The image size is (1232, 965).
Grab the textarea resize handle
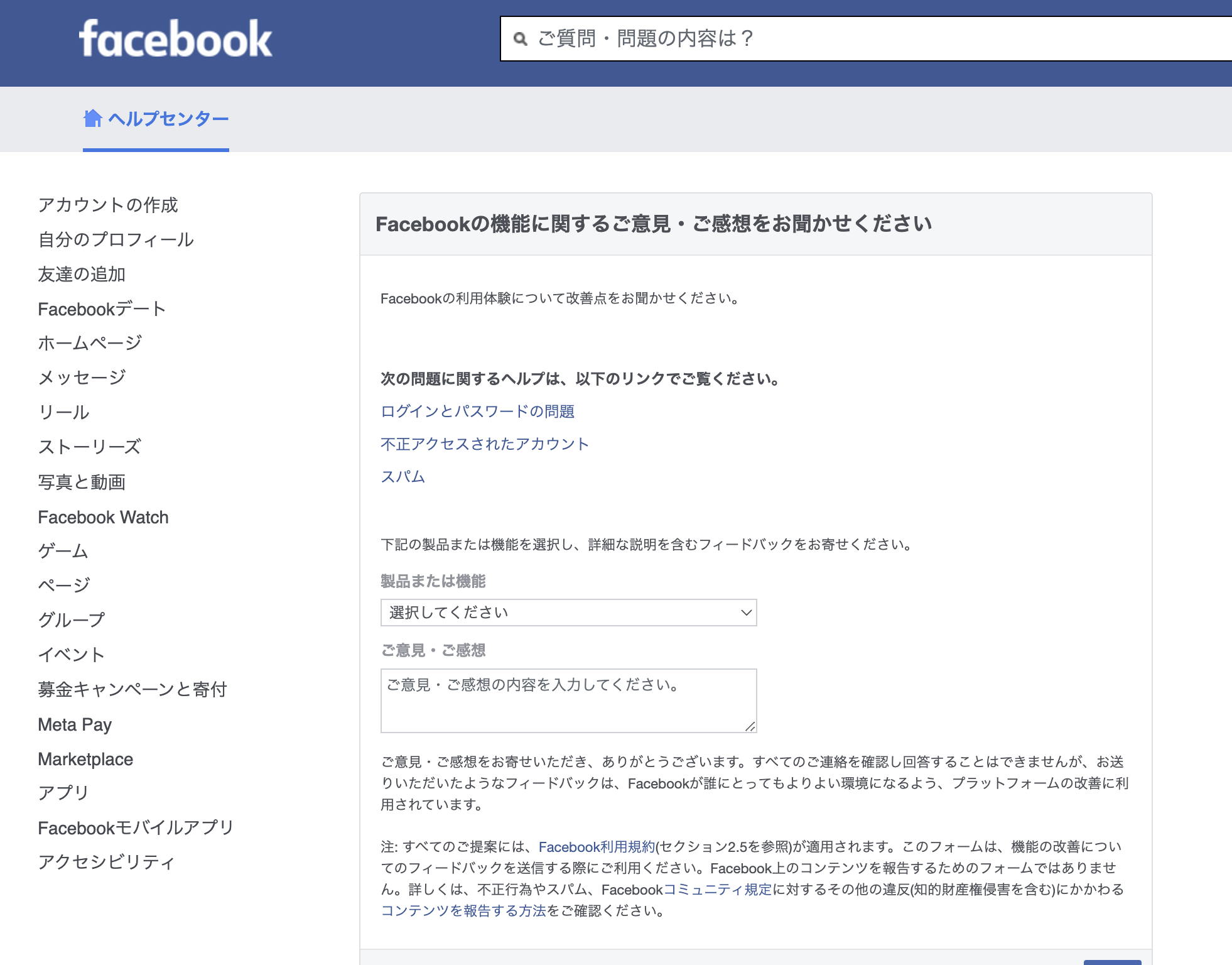[x=750, y=726]
